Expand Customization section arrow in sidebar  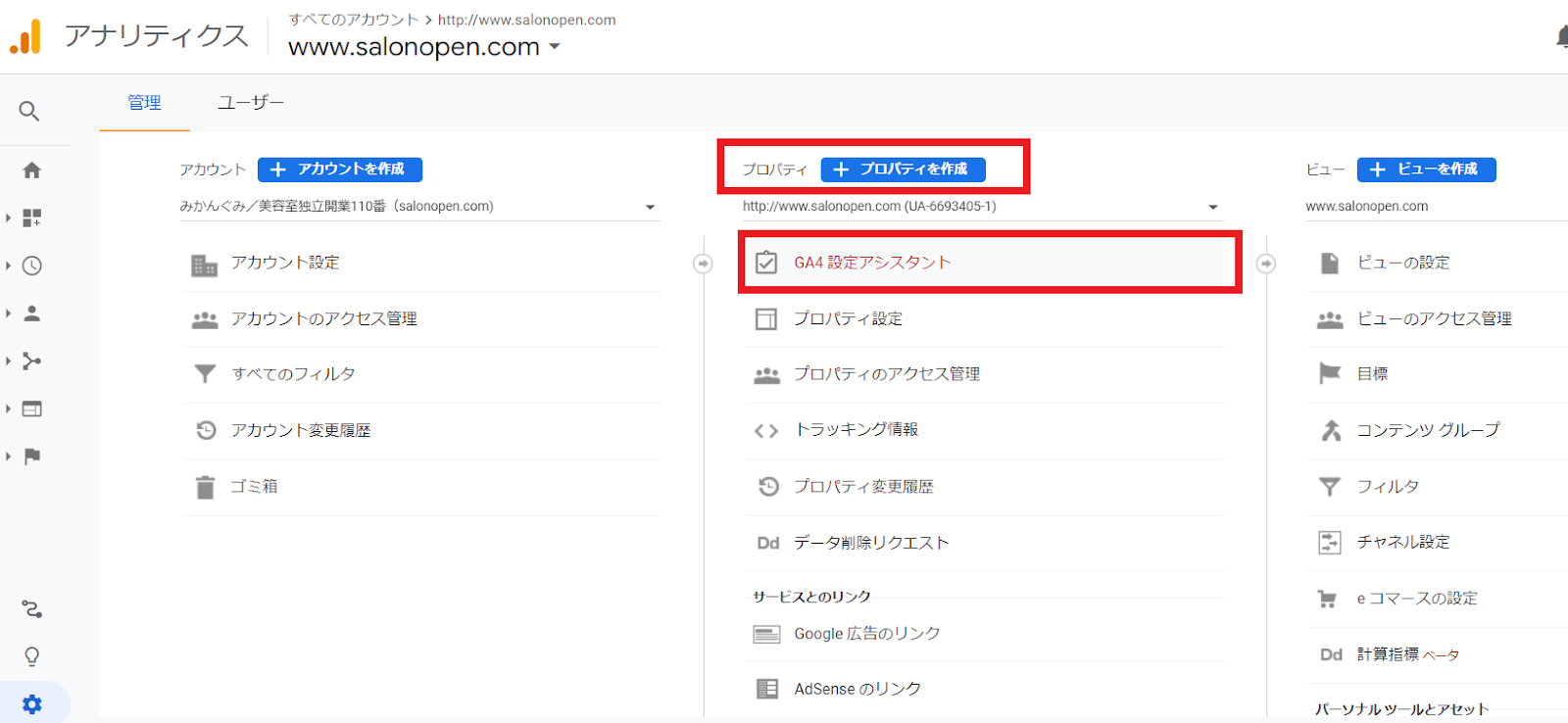point(8,217)
